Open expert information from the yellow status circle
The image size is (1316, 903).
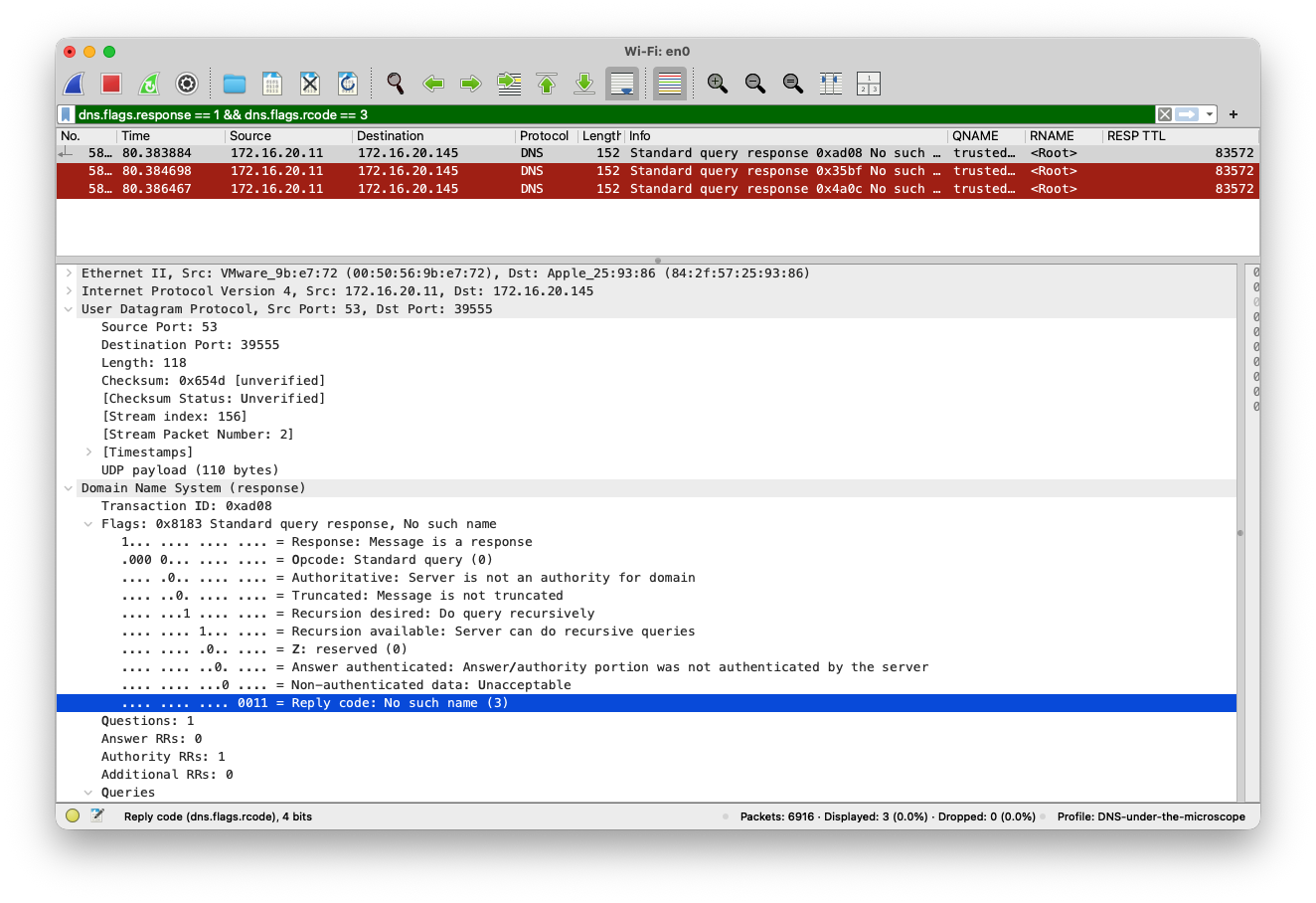click(x=73, y=816)
